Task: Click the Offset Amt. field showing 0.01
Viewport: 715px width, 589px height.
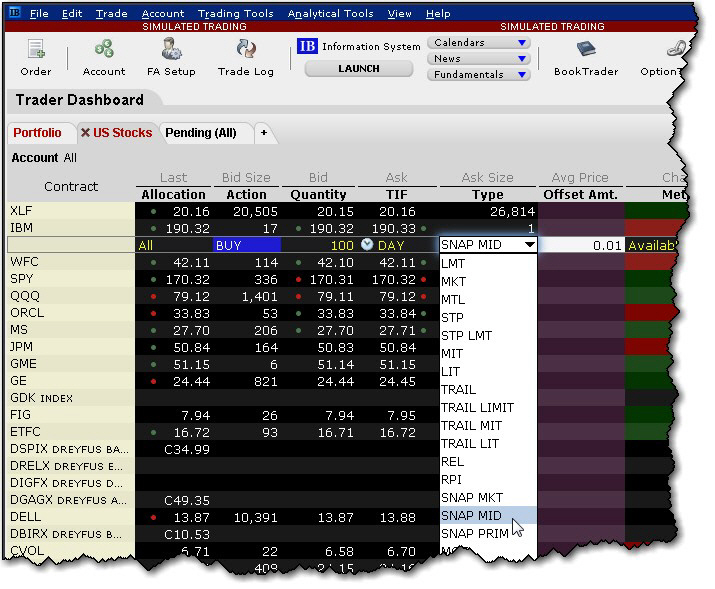Action: (x=580, y=244)
